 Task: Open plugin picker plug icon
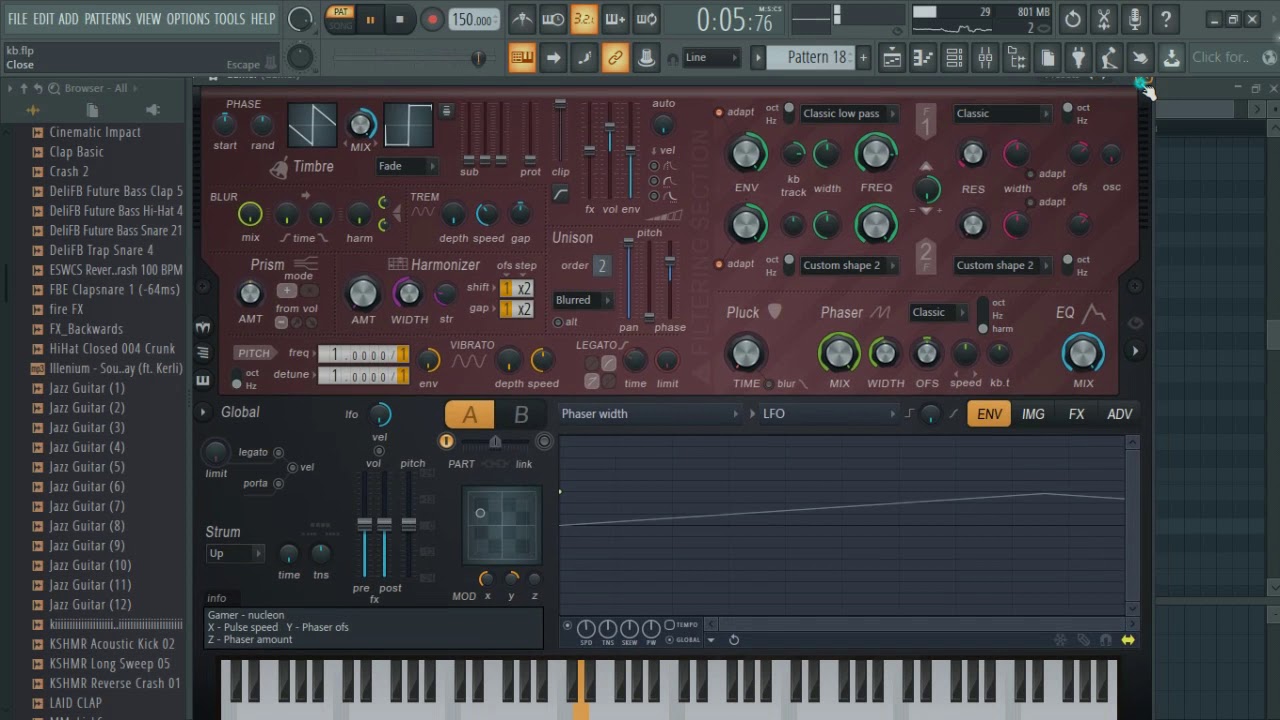click(x=1078, y=58)
